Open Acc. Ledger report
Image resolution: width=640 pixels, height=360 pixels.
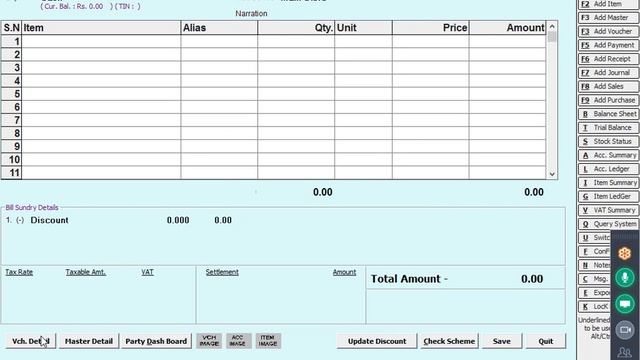click(x=608, y=169)
